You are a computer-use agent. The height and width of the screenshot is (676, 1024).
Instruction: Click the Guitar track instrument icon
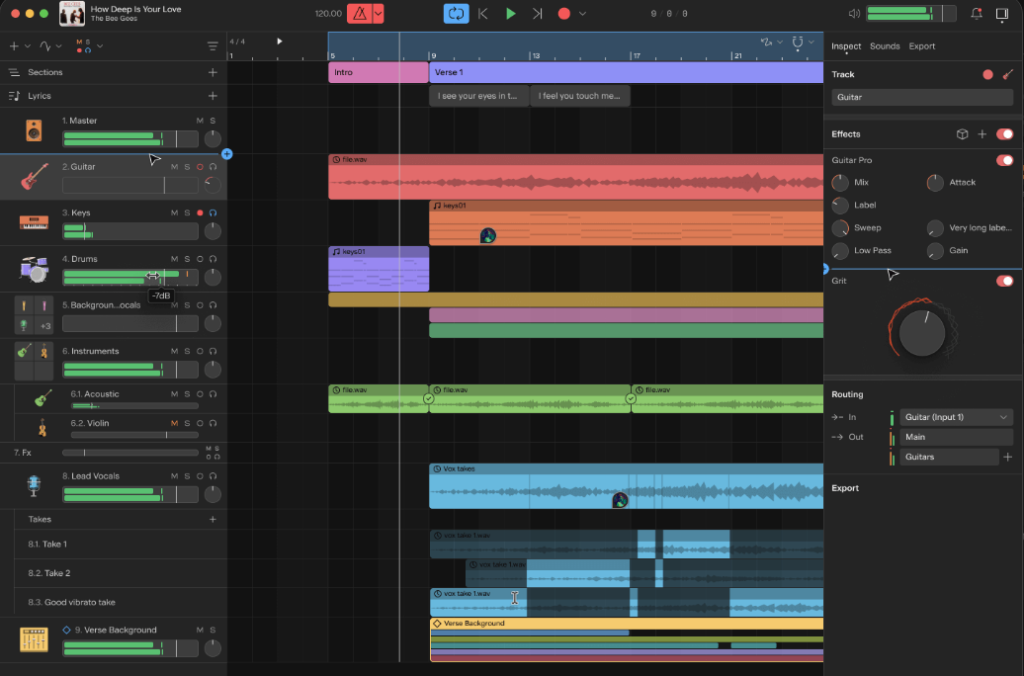tap(34, 177)
